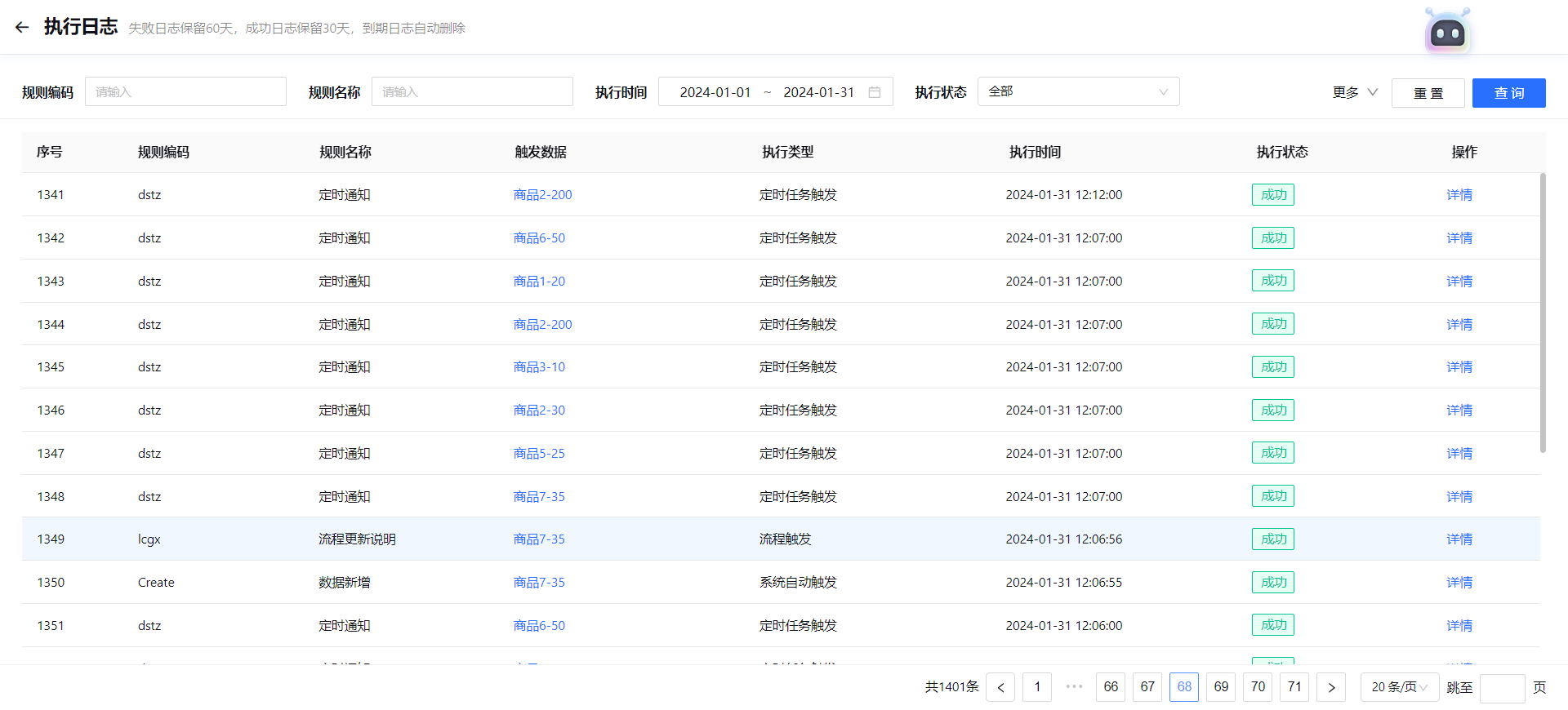Go to page 70
This screenshot has height=710, width=1568.
1258,687
